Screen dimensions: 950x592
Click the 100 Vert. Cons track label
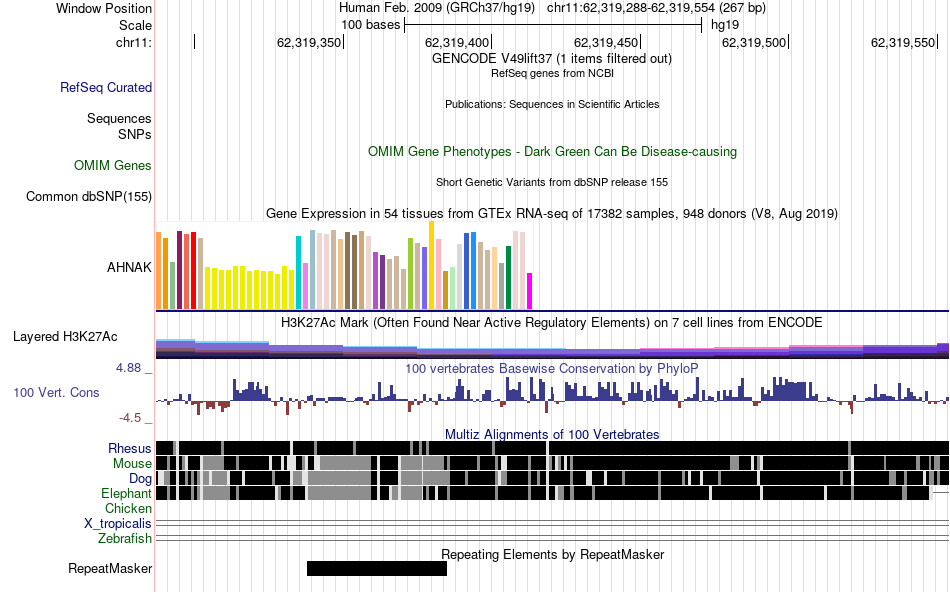pyautogui.click(x=56, y=393)
